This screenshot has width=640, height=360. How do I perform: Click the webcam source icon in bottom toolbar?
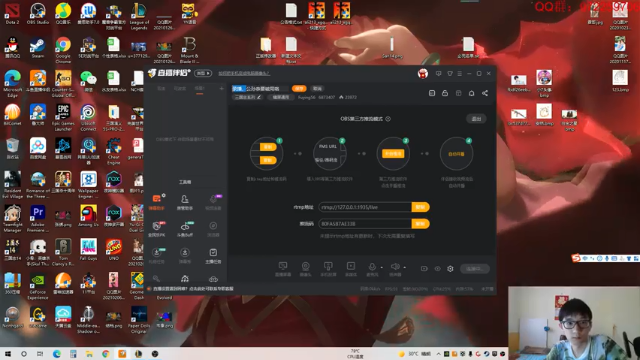[x=305, y=269]
